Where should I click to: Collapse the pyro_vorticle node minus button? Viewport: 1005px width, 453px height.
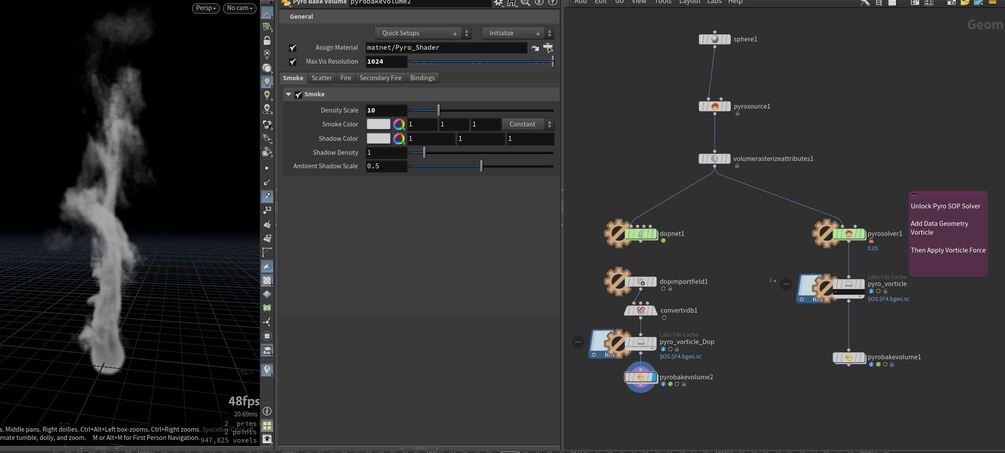pyautogui.click(x=786, y=284)
